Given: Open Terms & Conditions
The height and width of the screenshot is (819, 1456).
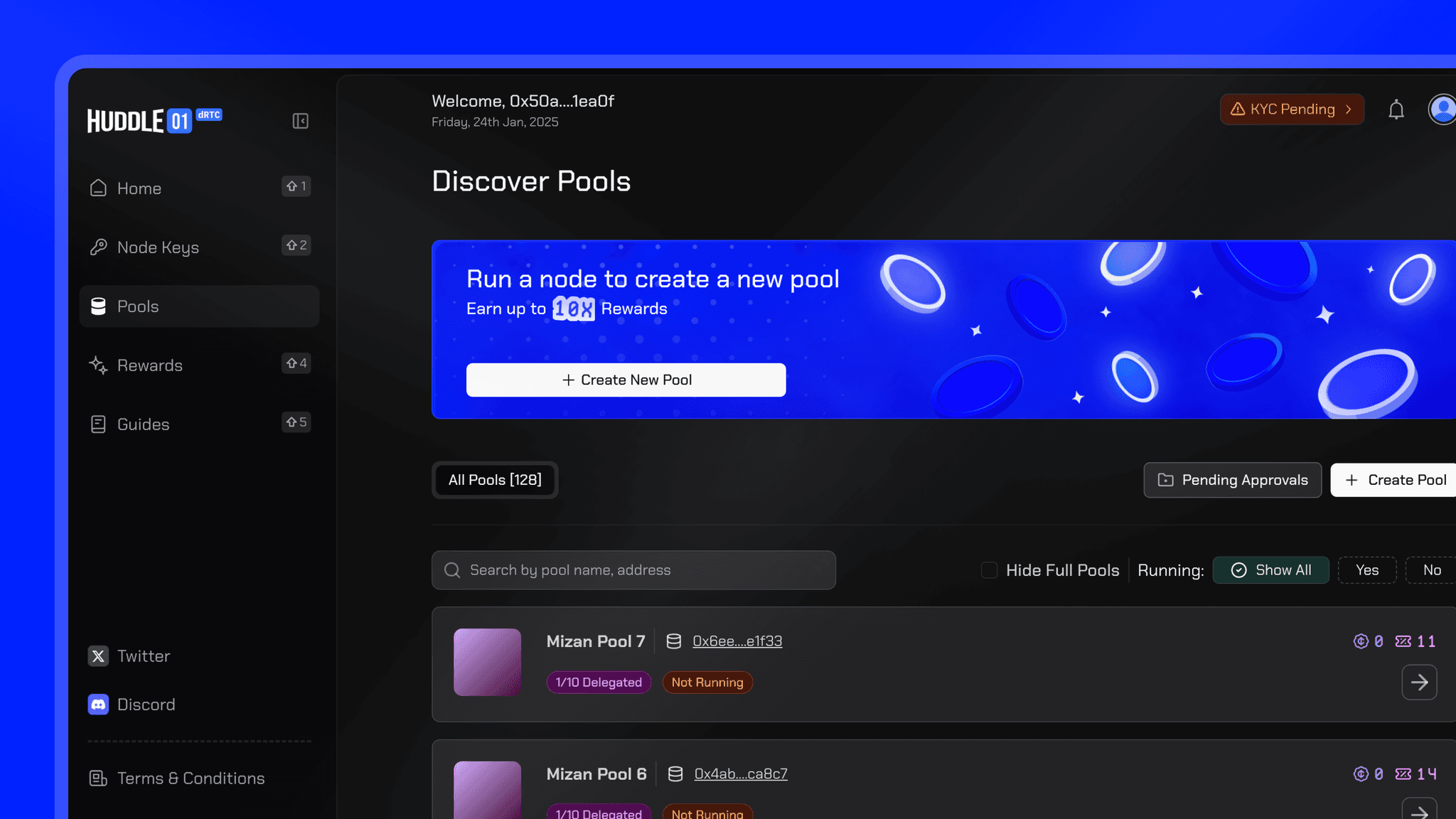Looking at the screenshot, I should click(x=191, y=778).
